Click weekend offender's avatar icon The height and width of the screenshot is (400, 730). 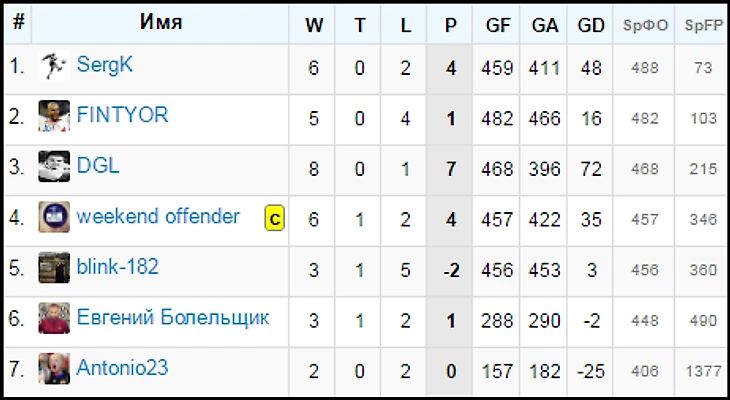(x=54, y=217)
